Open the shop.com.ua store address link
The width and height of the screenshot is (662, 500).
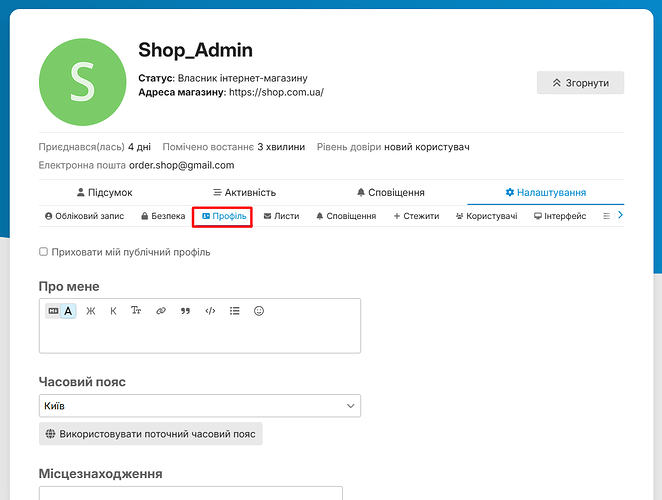click(x=276, y=92)
